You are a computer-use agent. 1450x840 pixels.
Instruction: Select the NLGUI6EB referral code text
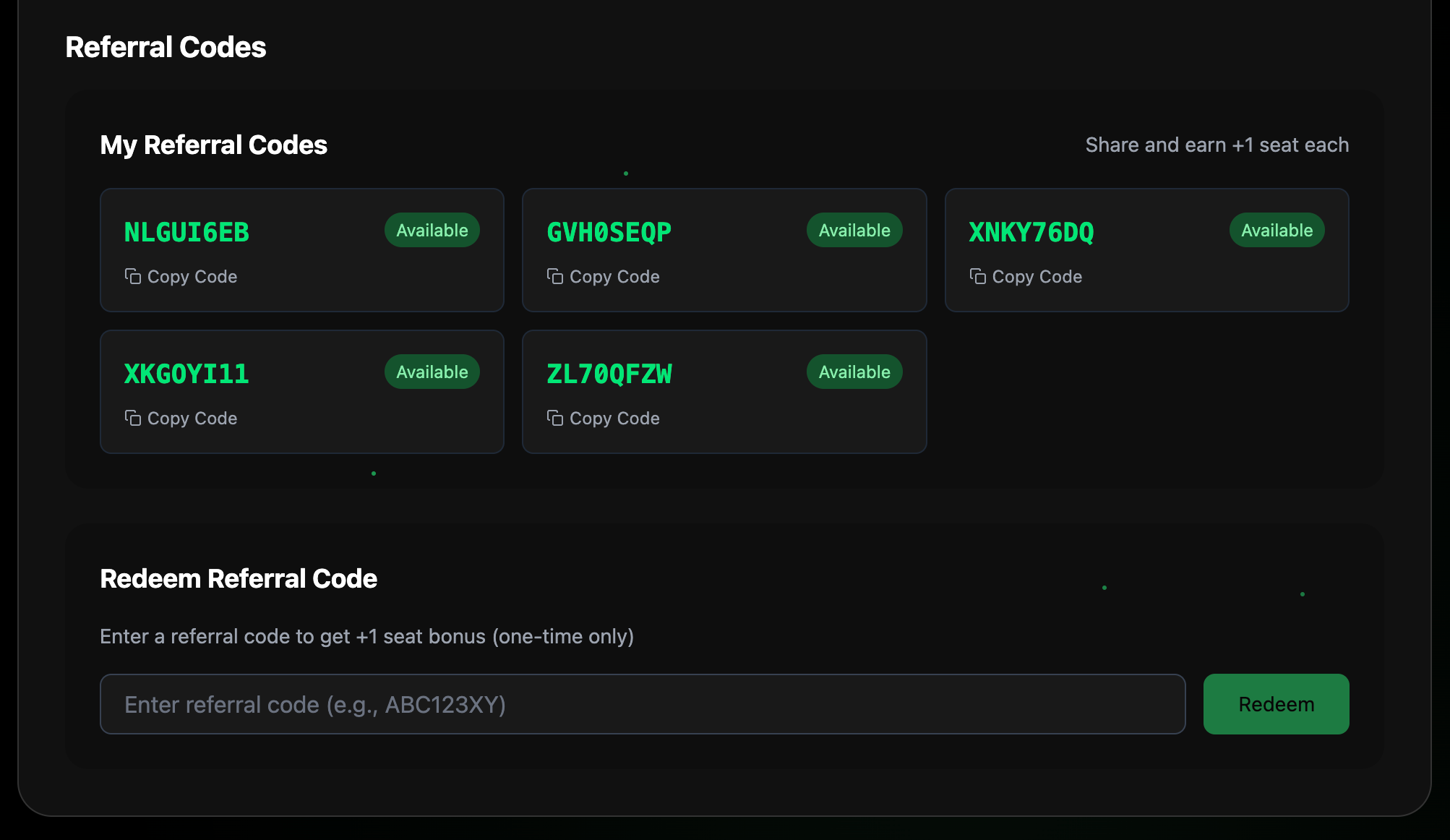pos(186,232)
